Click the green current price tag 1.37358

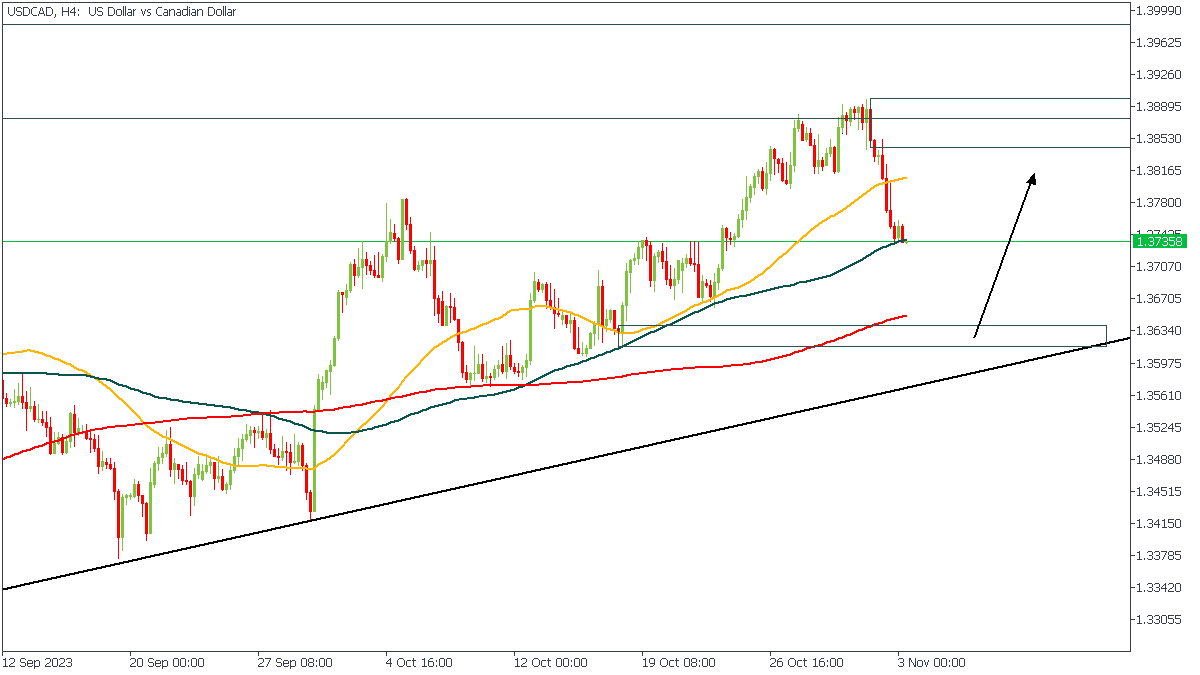pos(1159,241)
